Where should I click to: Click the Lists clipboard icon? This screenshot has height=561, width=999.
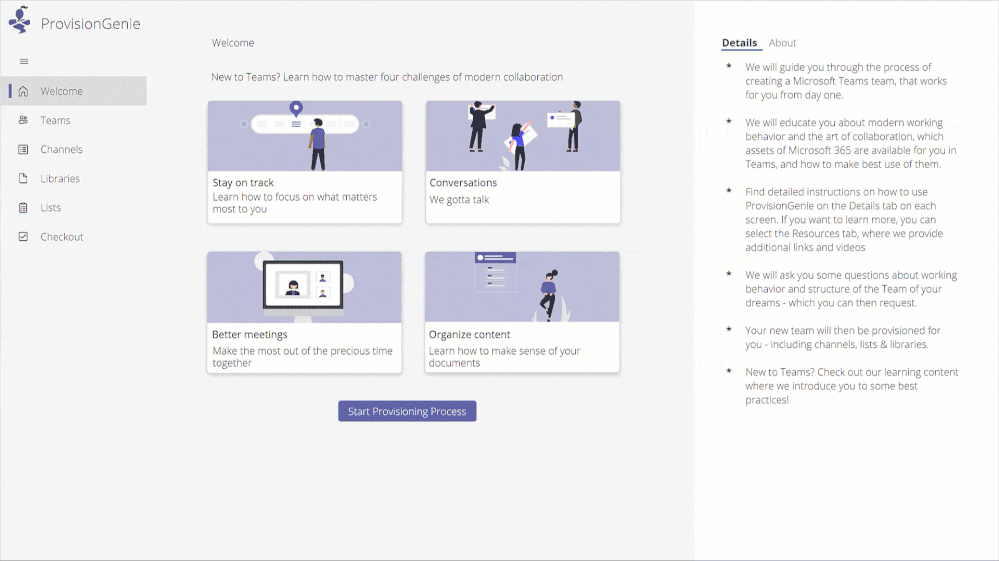click(24, 208)
